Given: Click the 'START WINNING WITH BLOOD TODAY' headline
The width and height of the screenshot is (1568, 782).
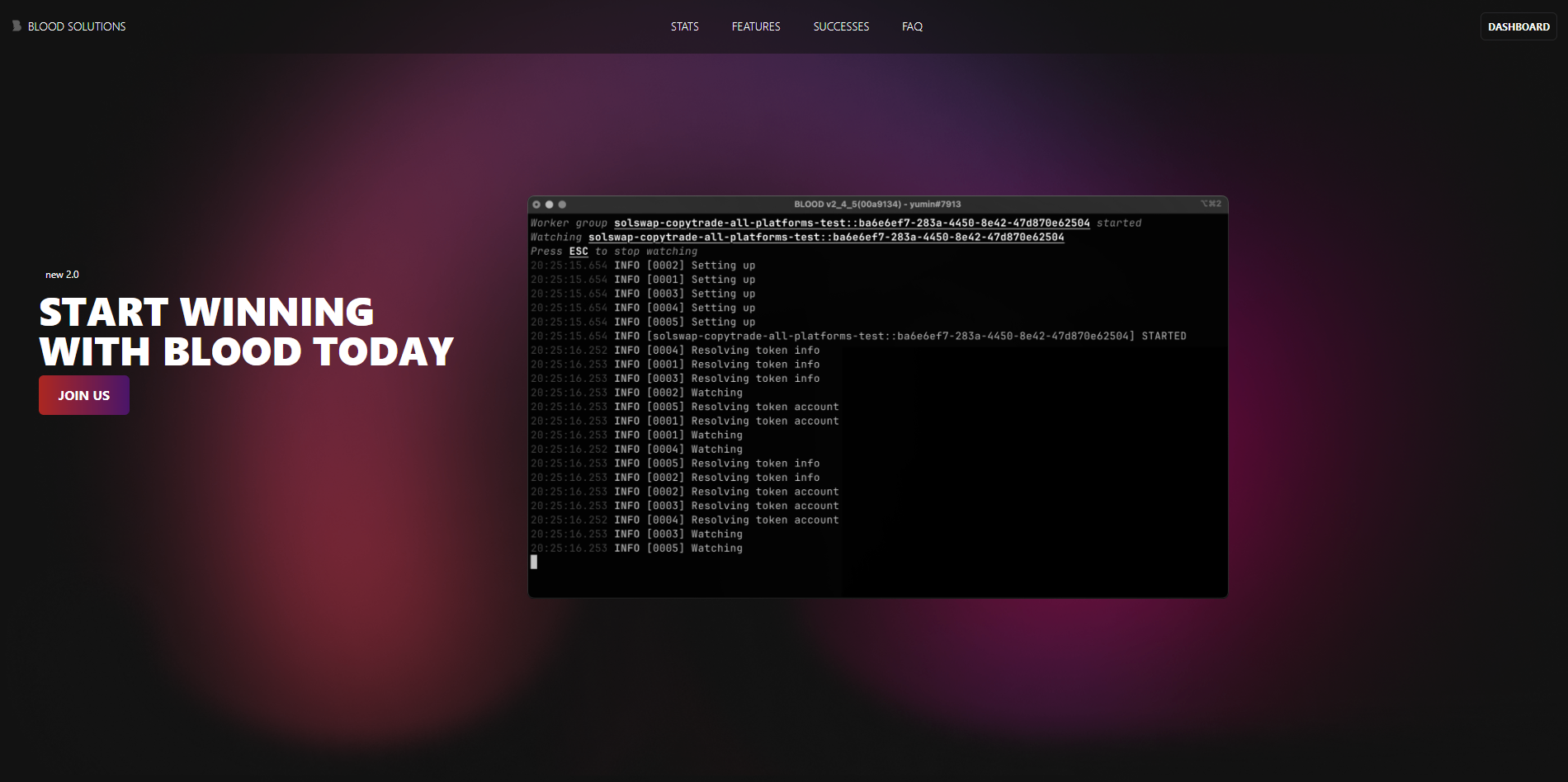Looking at the screenshot, I should pos(246,332).
